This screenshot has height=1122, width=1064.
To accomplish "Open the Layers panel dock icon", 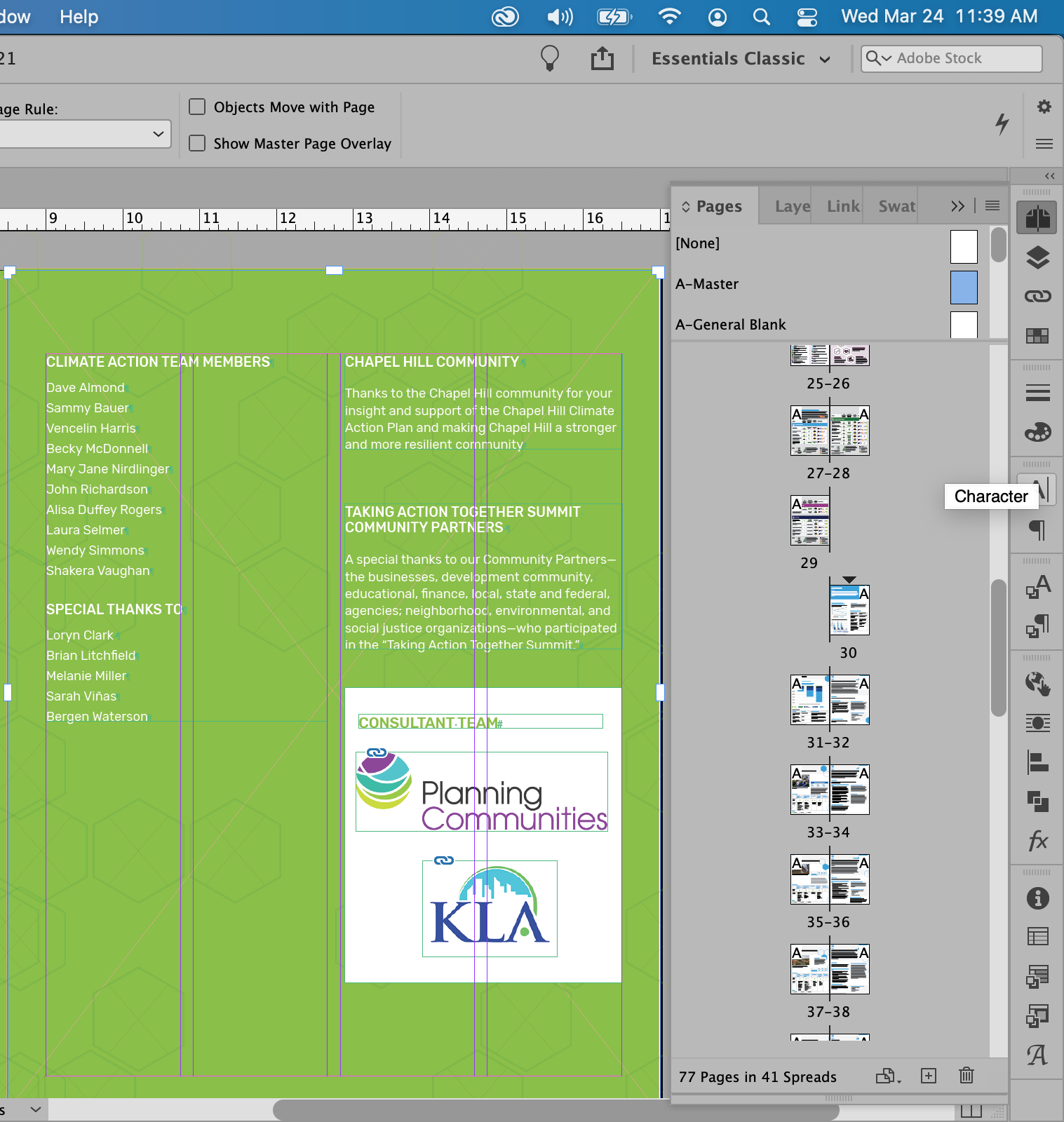I will click(1037, 257).
